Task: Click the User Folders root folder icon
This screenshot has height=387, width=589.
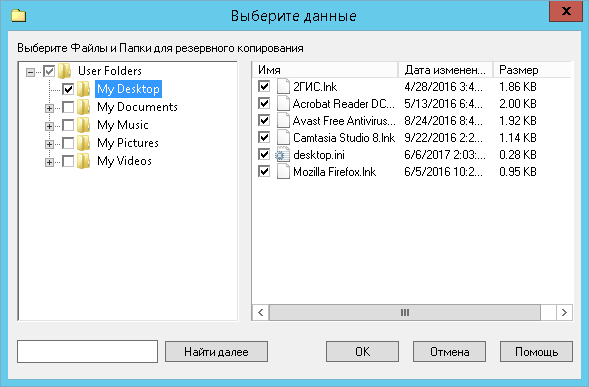Action: (64, 71)
